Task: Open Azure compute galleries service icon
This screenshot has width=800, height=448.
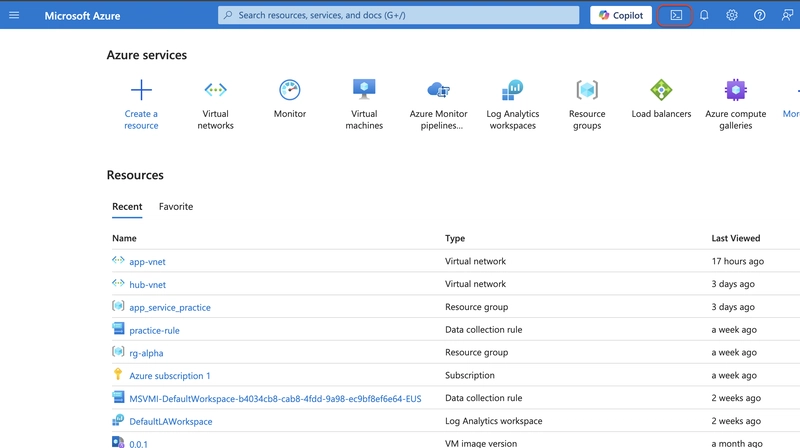Action: (x=736, y=90)
